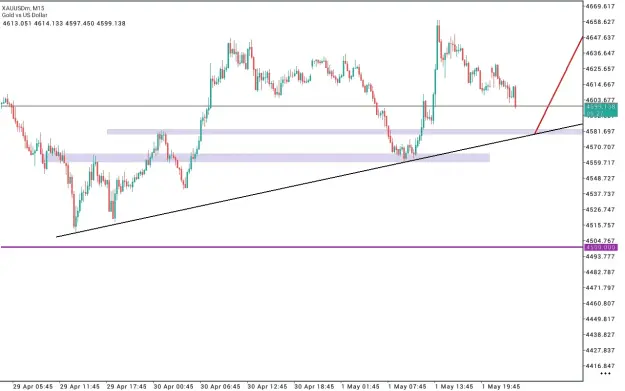625x391 pixels.
Task: Click time axis label 29 Apr 17:45
Action: 126,387
